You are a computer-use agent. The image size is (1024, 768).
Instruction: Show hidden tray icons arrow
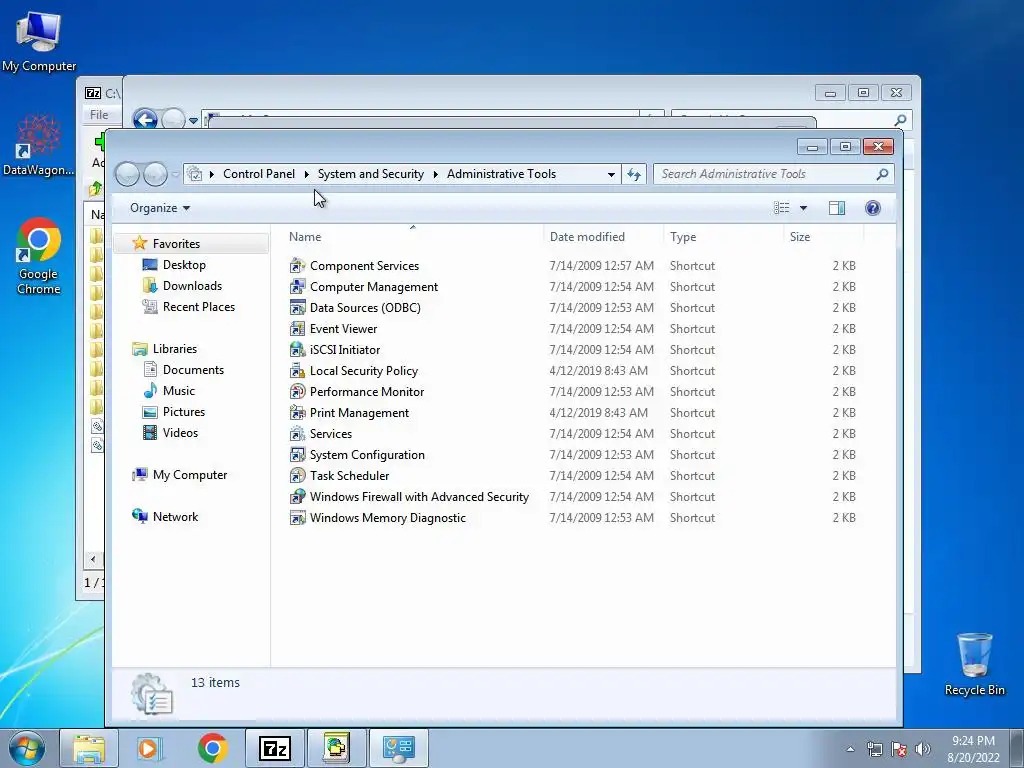pos(850,749)
